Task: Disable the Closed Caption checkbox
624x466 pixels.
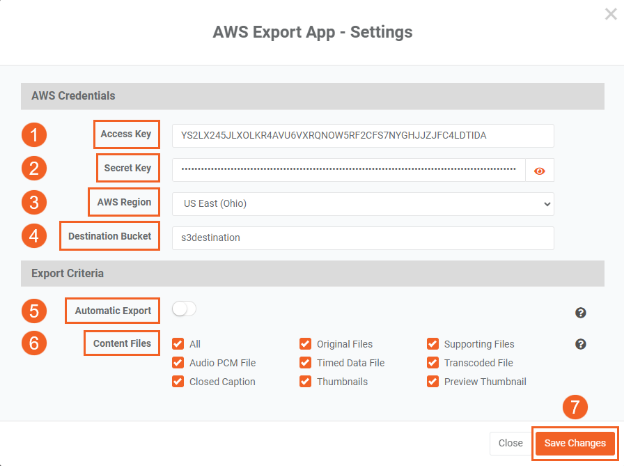Action: pos(179,381)
